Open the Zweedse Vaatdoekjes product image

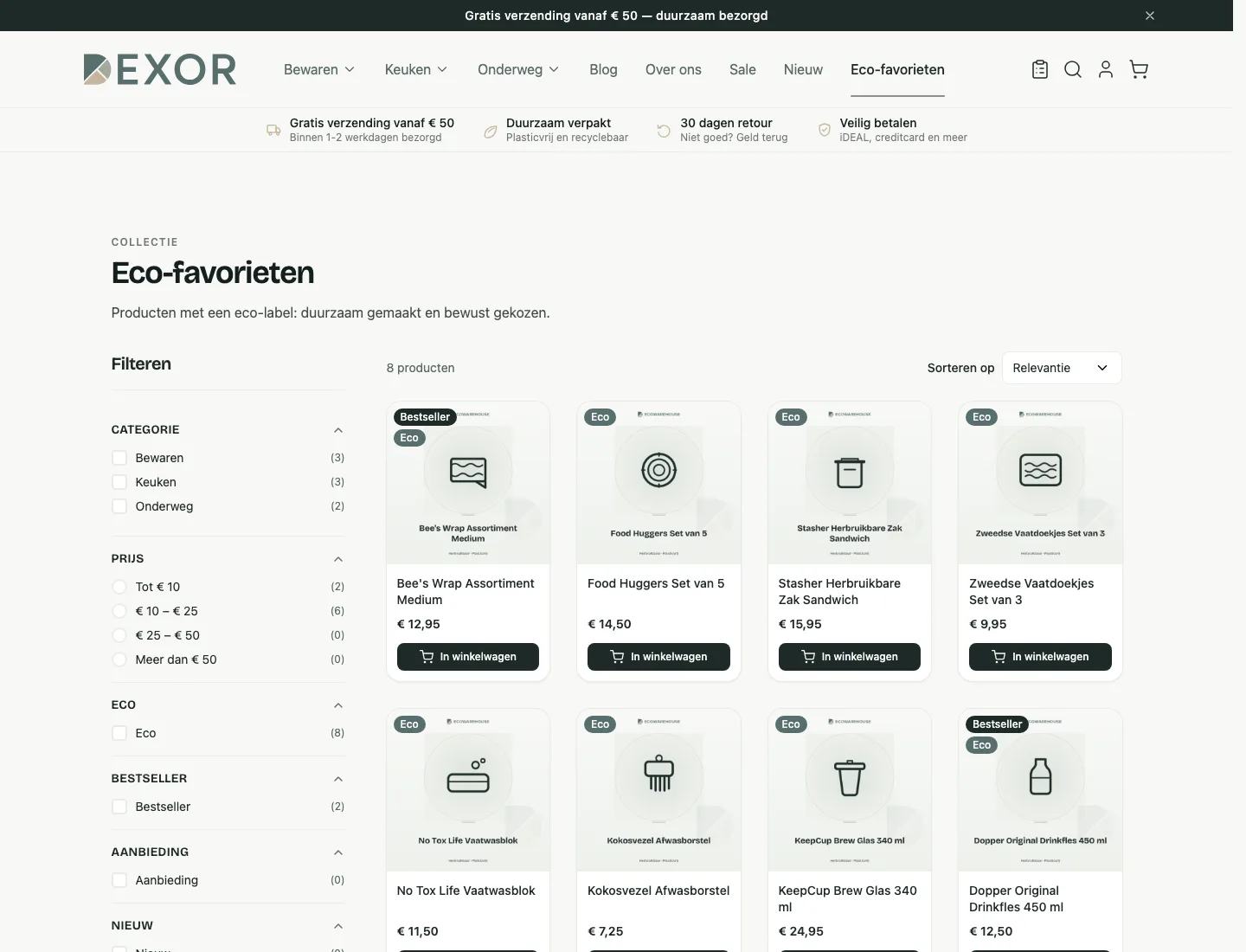(x=1040, y=483)
